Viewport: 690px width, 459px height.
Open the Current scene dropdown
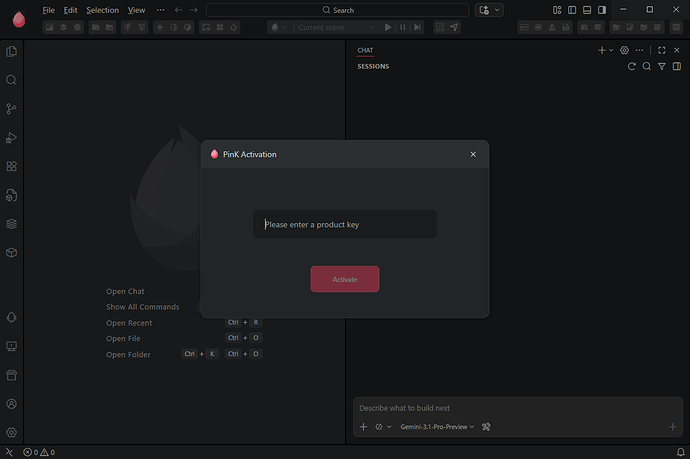point(337,27)
